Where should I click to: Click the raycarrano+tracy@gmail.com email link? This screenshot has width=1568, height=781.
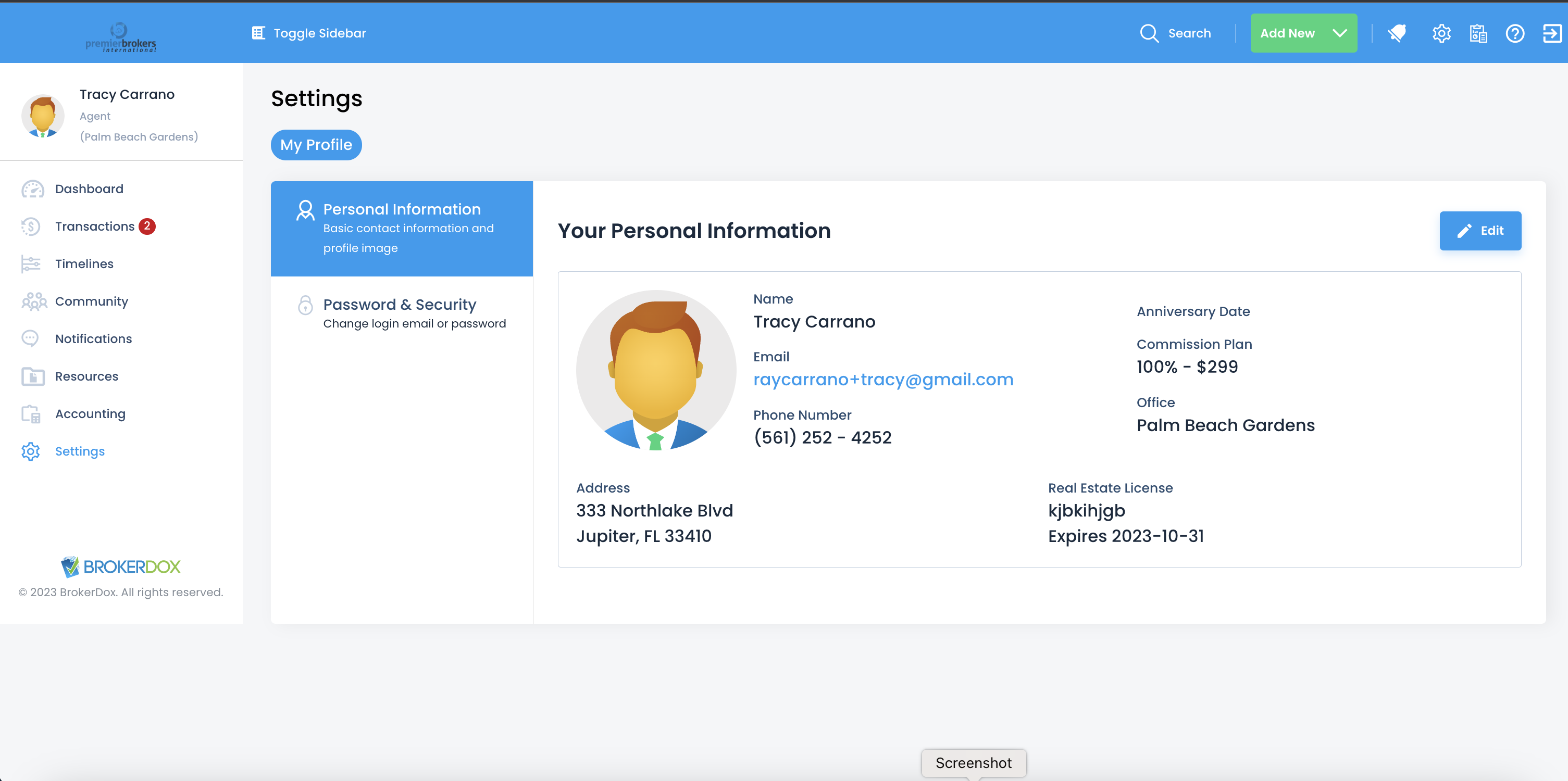[883, 380]
